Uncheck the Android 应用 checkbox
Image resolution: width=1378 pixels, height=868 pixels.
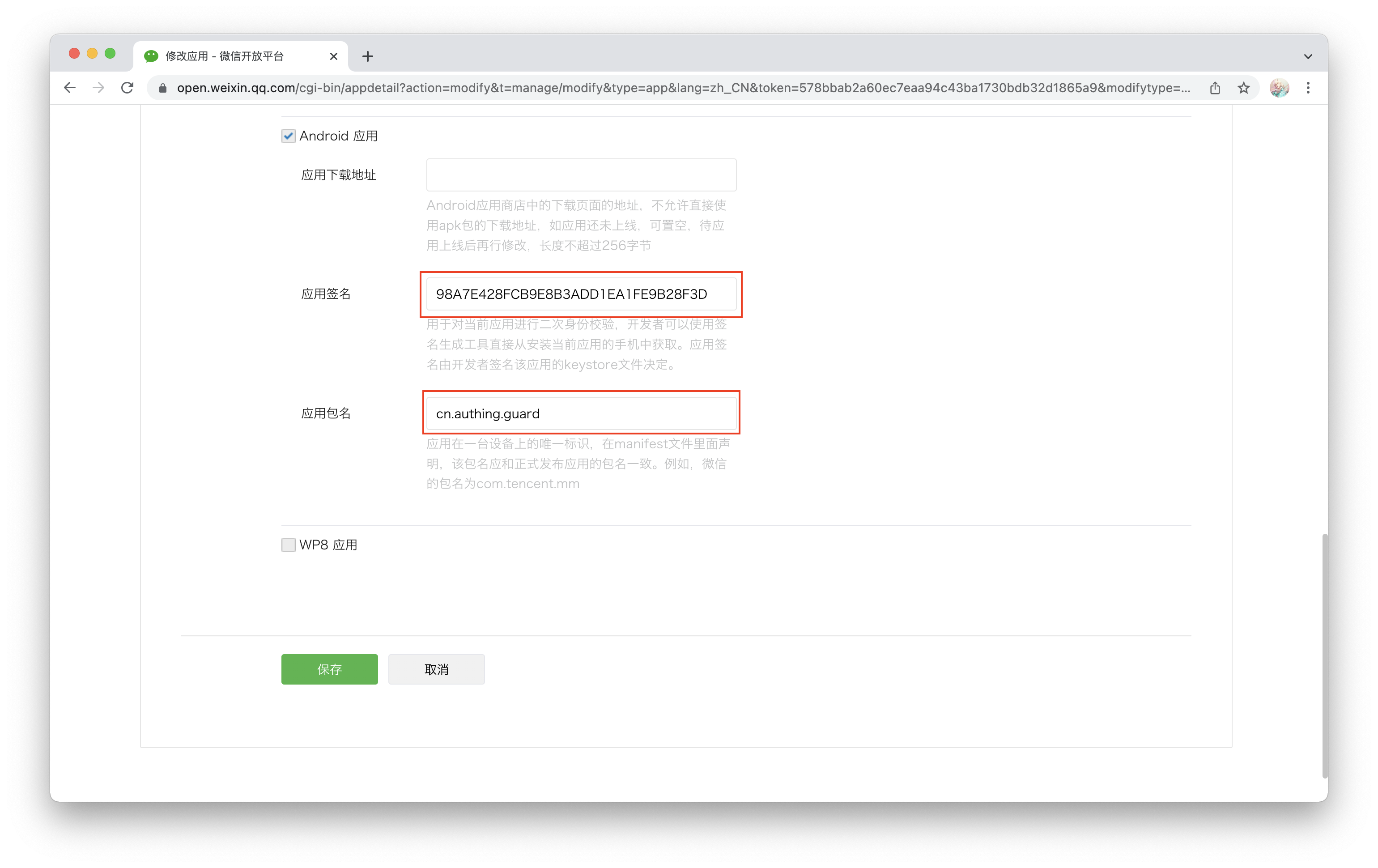click(x=289, y=136)
